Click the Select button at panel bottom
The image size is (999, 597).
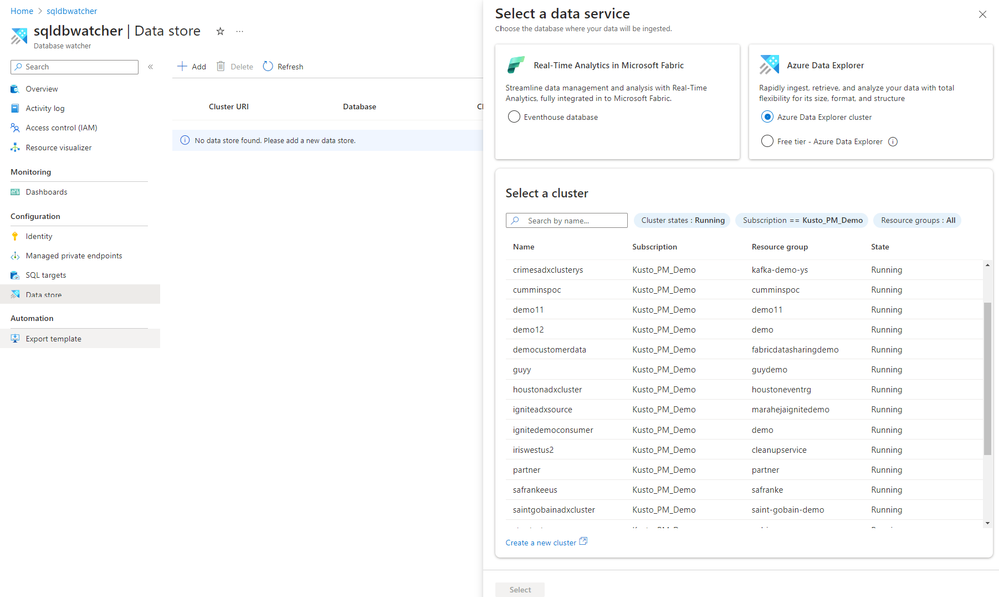pyautogui.click(x=520, y=589)
